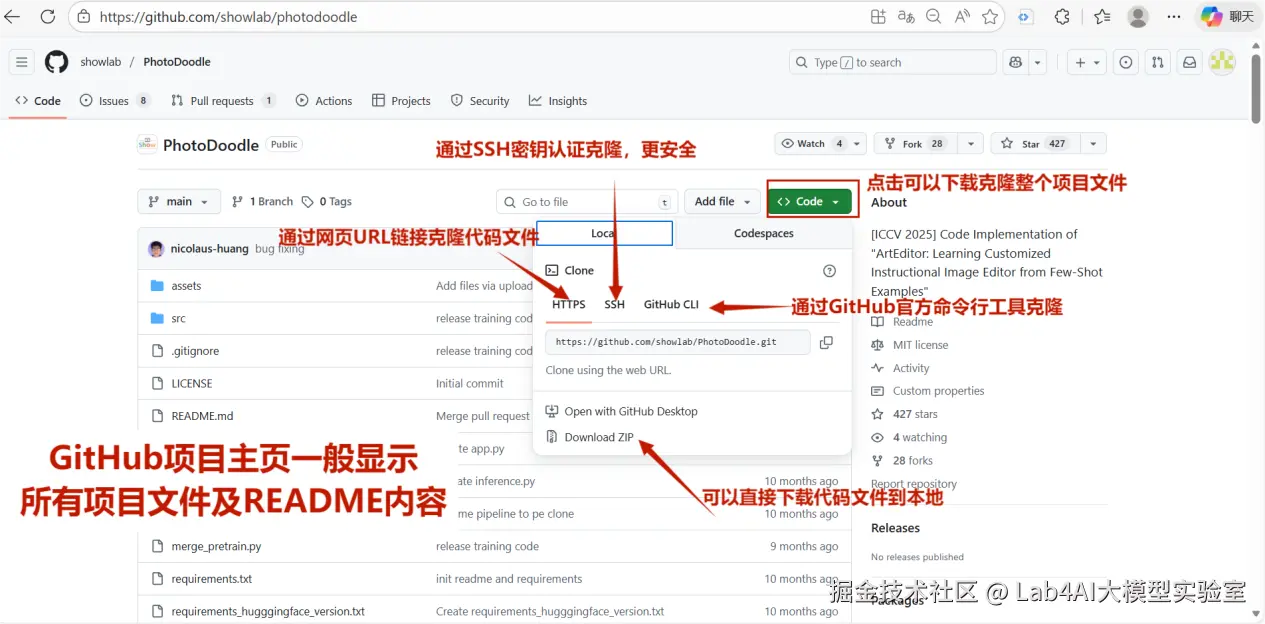Open the Clone help question icon
The height and width of the screenshot is (624, 1265).
click(x=829, y=270)
